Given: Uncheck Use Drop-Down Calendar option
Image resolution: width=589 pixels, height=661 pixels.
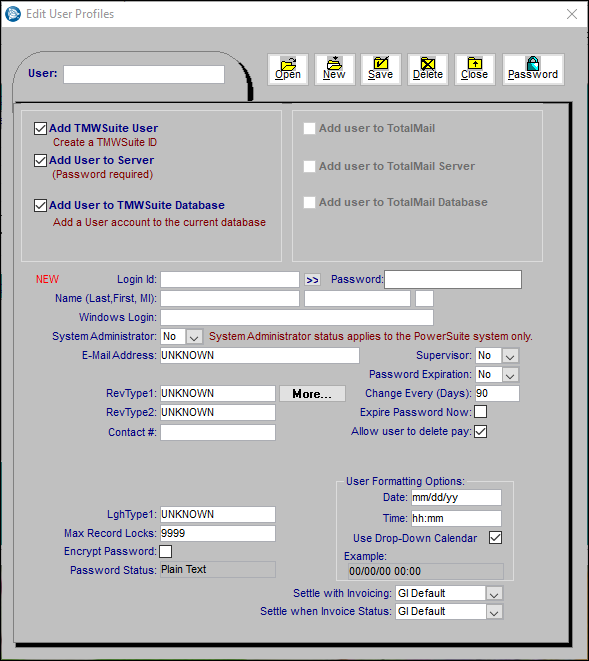Looking at the screenshot, I should click(x=495, y=537).
